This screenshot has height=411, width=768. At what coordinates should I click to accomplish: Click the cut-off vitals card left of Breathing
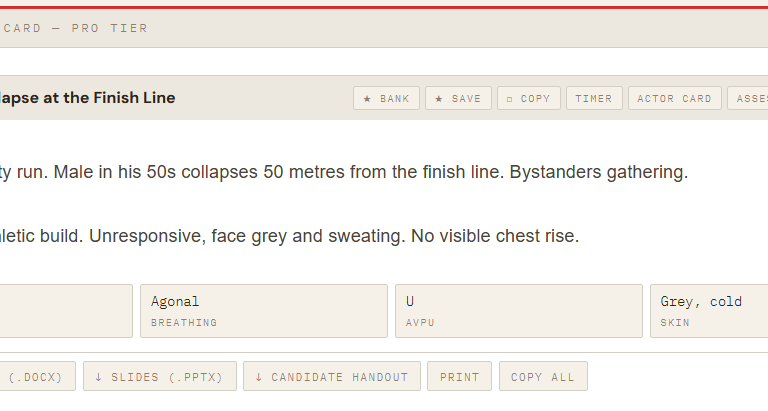tap(66, 310)
